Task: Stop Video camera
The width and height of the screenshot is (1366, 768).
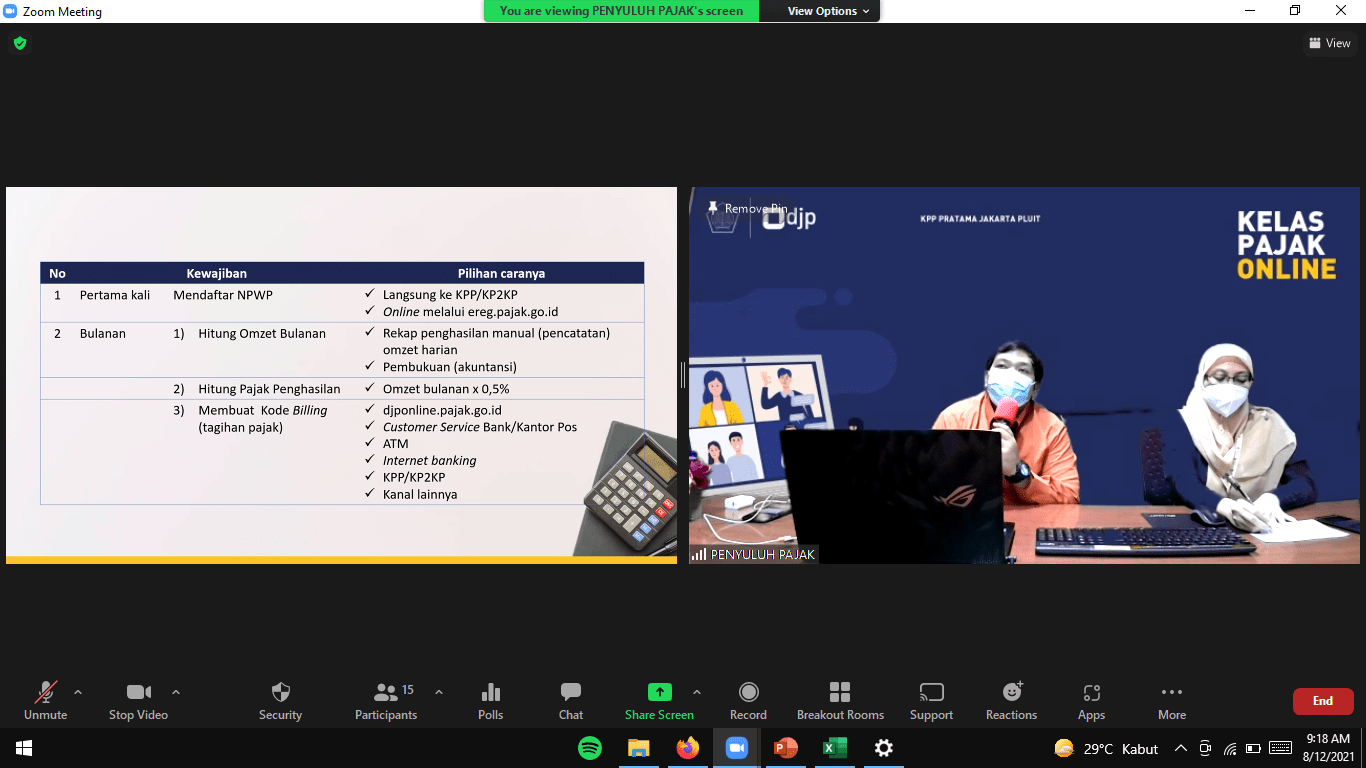Action: click(138, 700)
